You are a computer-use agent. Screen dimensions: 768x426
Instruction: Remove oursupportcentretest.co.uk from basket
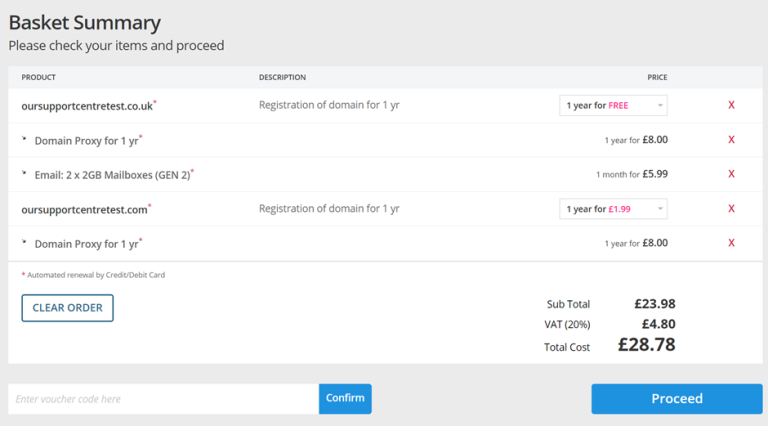[731, 105]
